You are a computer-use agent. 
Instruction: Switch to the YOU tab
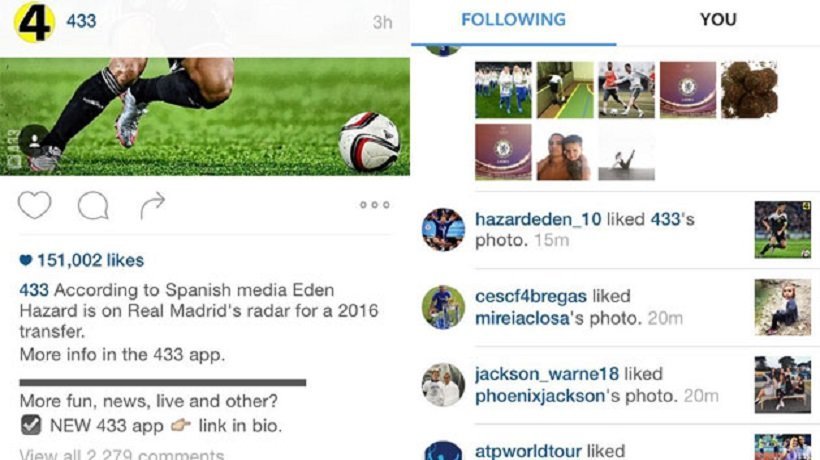pyautogui.click(x=718, y=20)
